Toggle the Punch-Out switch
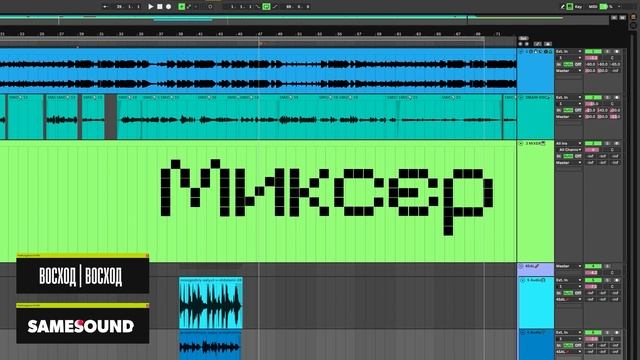Screen dimensions: 640x360 click(275, 7)
